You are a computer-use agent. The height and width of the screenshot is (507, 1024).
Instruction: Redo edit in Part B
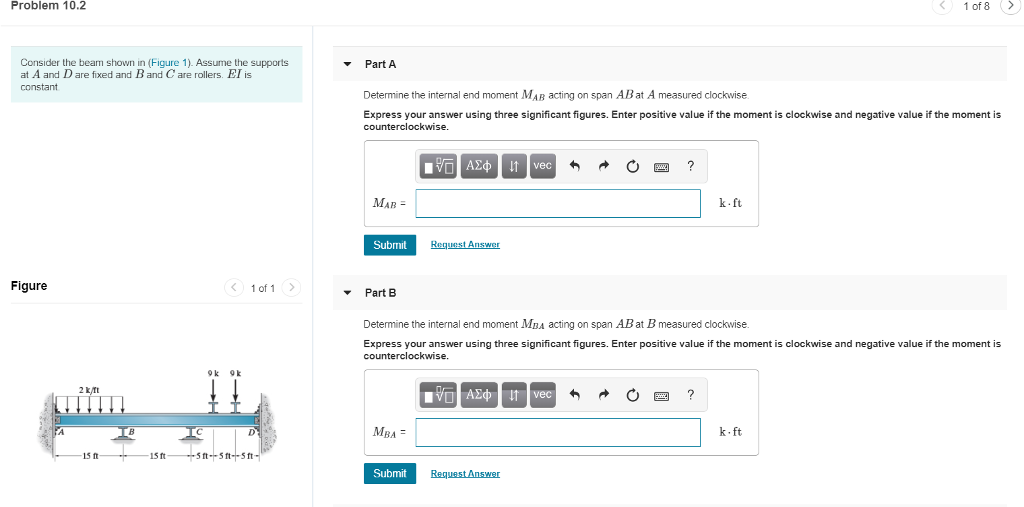coord(604,395)
